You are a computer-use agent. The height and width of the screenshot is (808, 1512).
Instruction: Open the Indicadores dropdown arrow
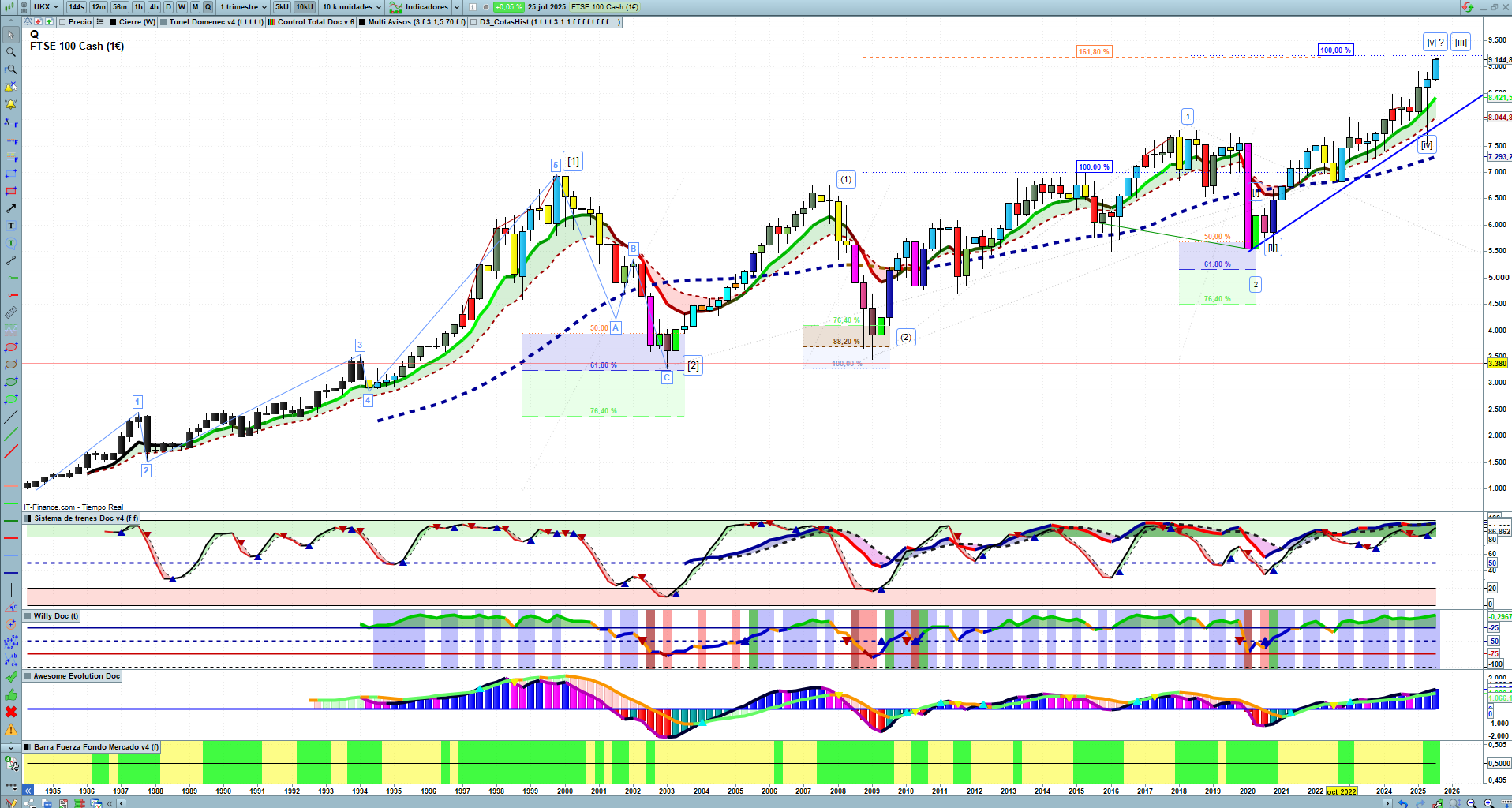point(457,7)
